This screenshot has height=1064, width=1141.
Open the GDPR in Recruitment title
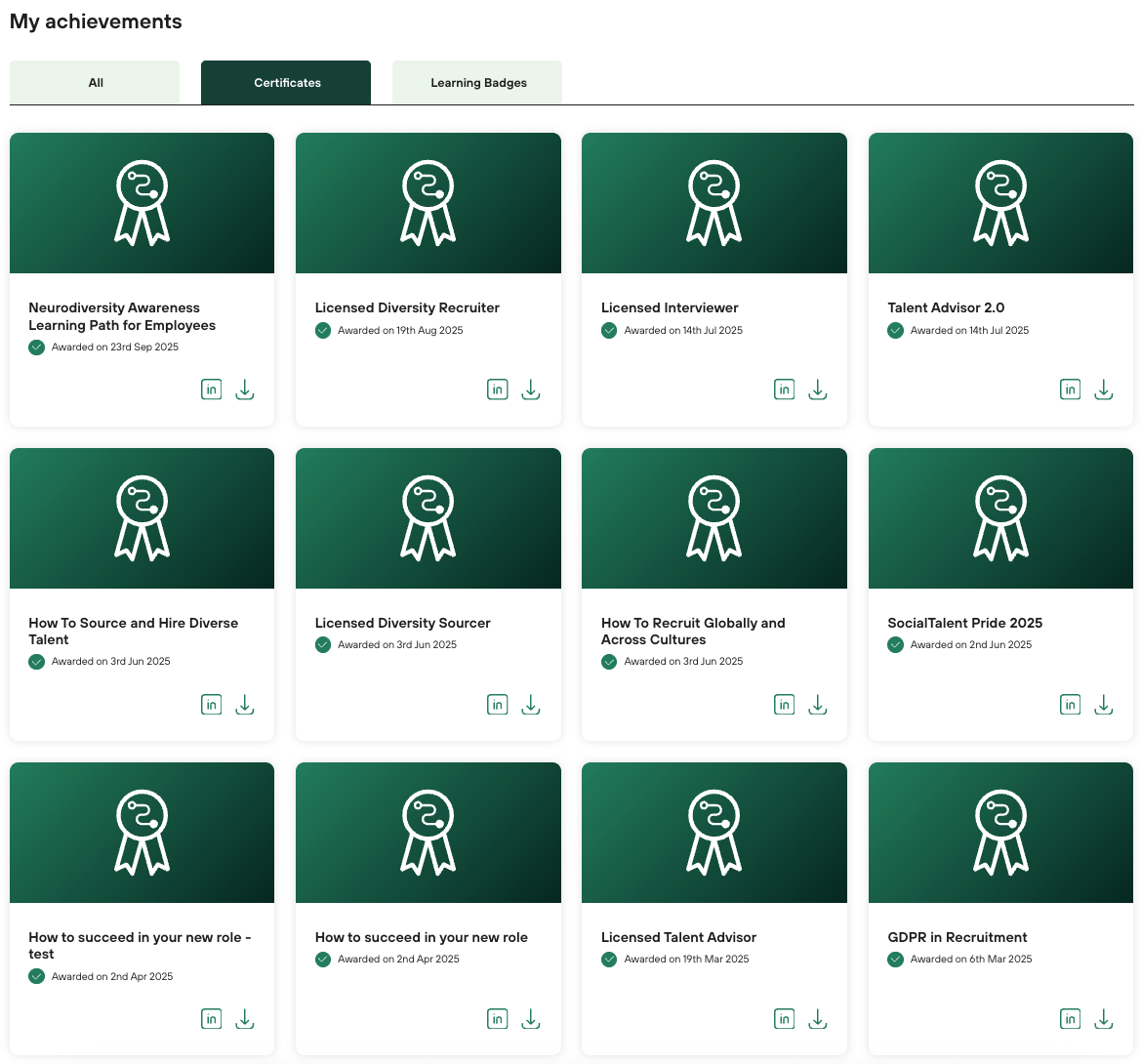click(957, 937)
